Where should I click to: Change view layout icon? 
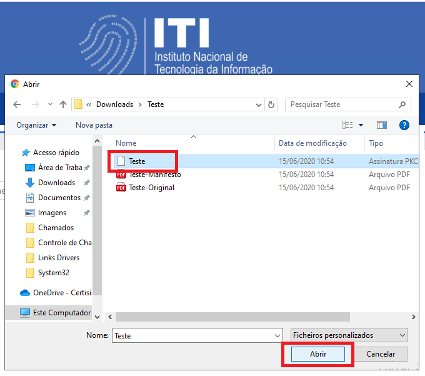point(347,125)
